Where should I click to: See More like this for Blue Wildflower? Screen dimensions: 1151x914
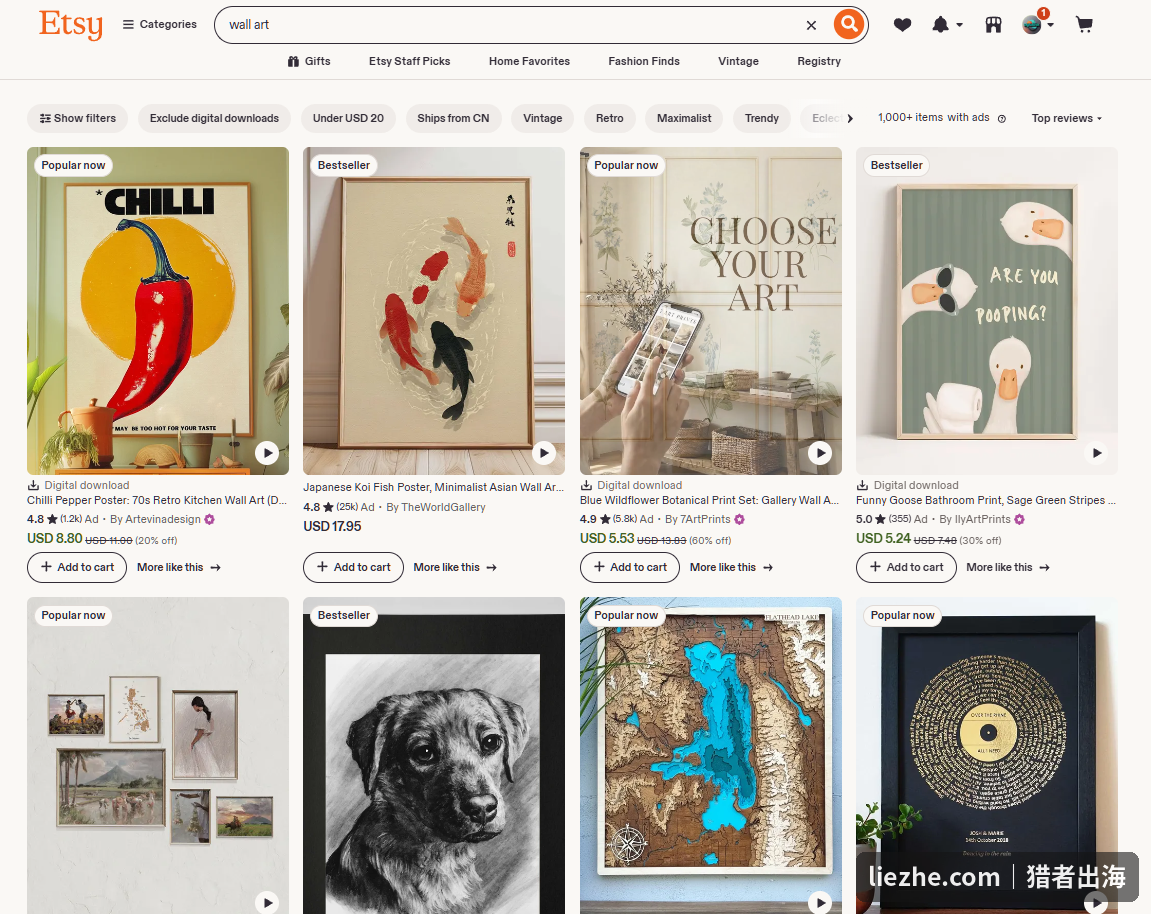click(731, 567)
